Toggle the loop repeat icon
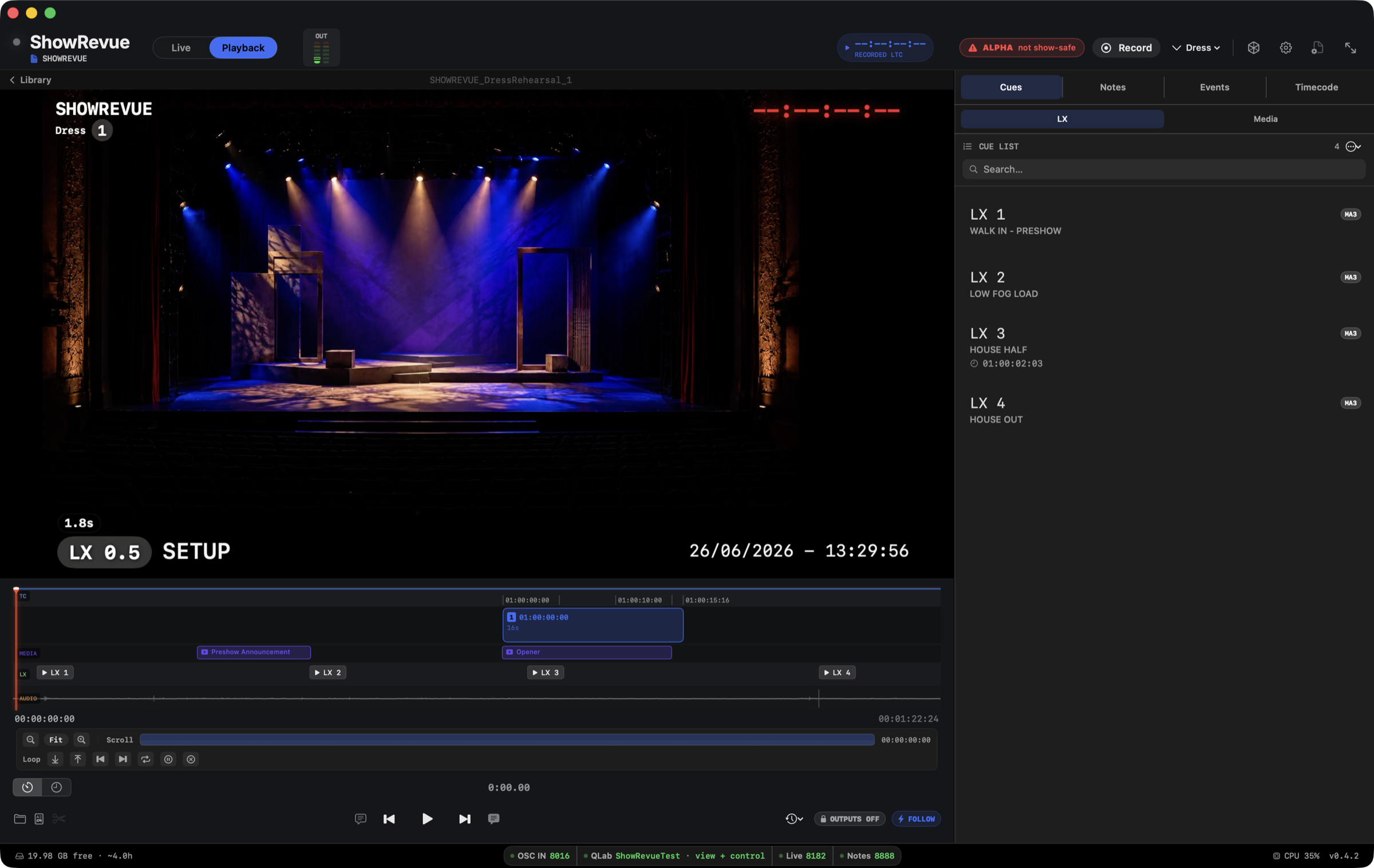1374x868 pixels. click(145, 759)
